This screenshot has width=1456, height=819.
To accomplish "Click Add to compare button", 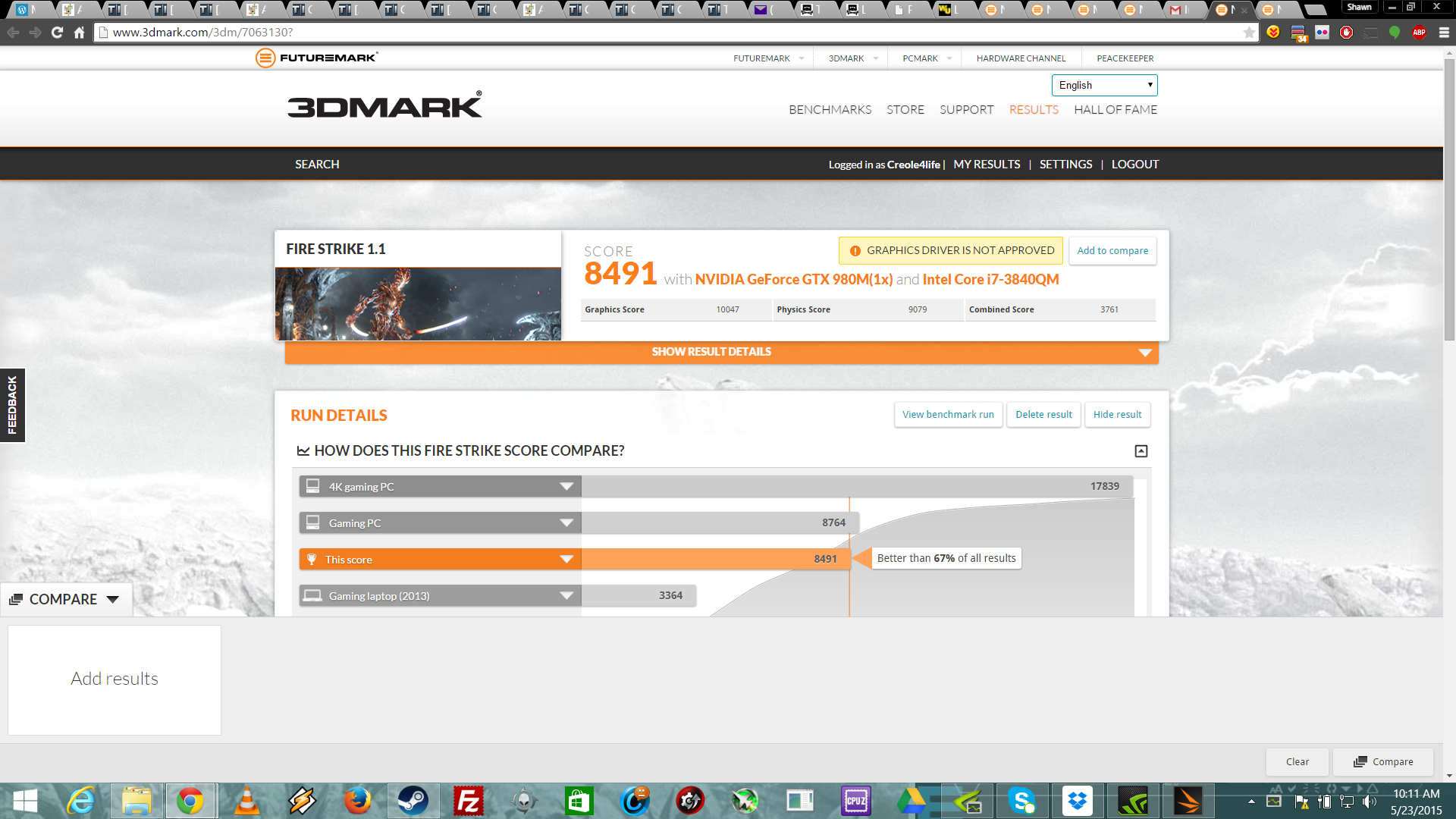I will coord(1112,251).
